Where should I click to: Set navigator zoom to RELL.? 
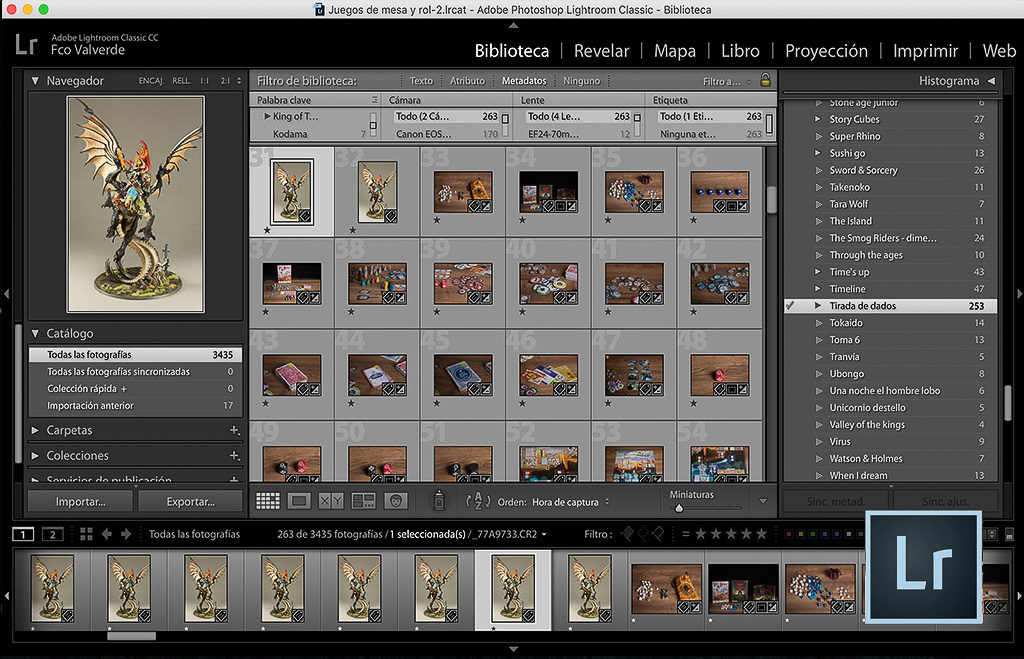tap(182, 81)
